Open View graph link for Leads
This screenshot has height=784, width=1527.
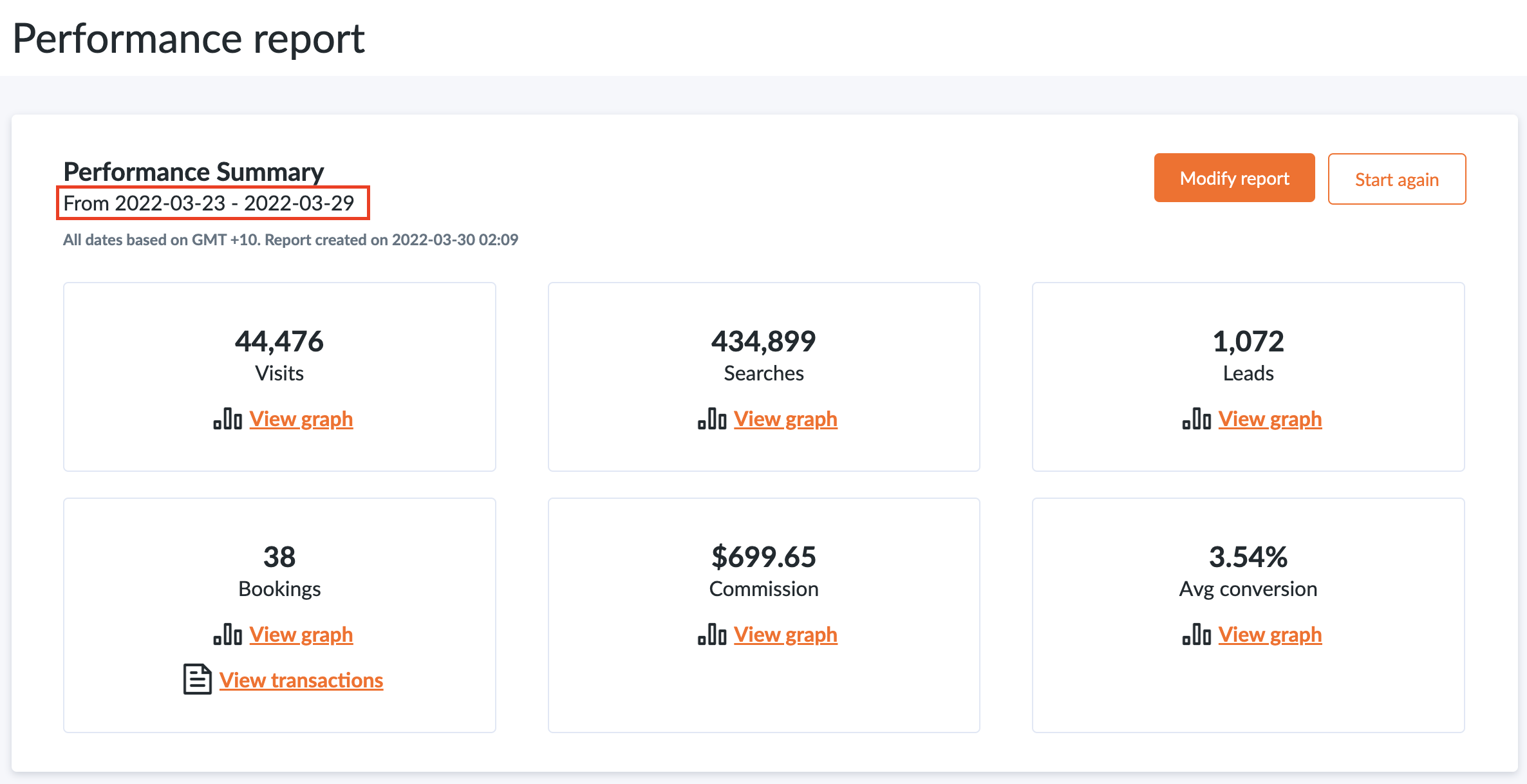coord(1270,419)
